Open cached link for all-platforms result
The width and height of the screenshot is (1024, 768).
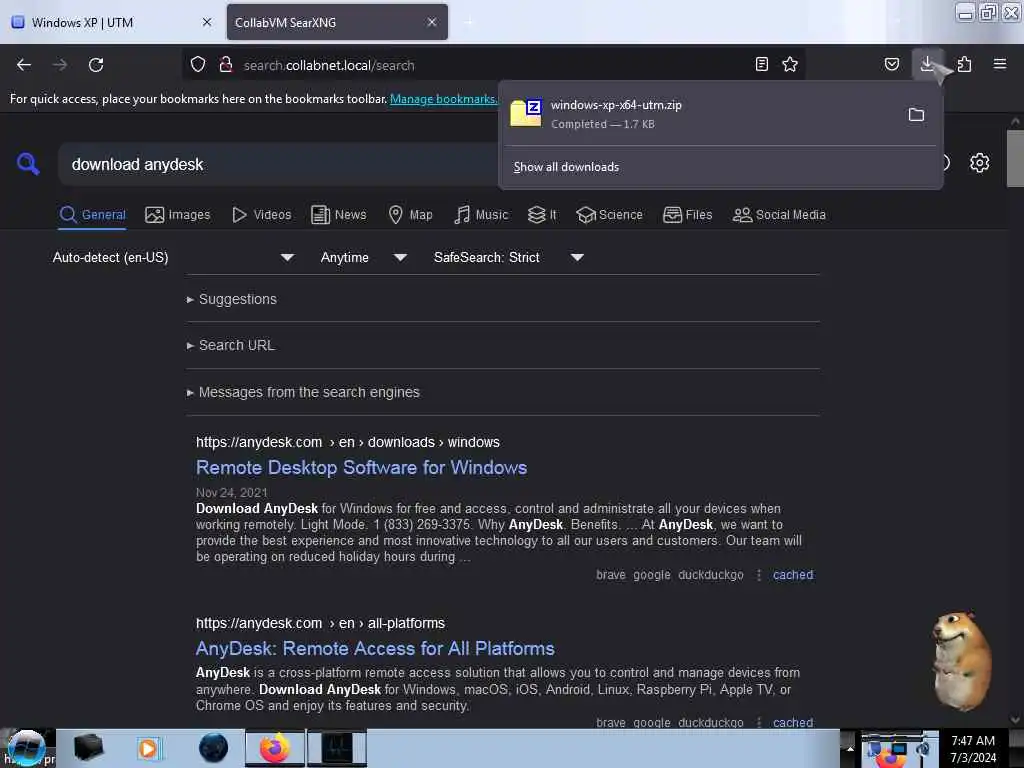coord(793,722)
